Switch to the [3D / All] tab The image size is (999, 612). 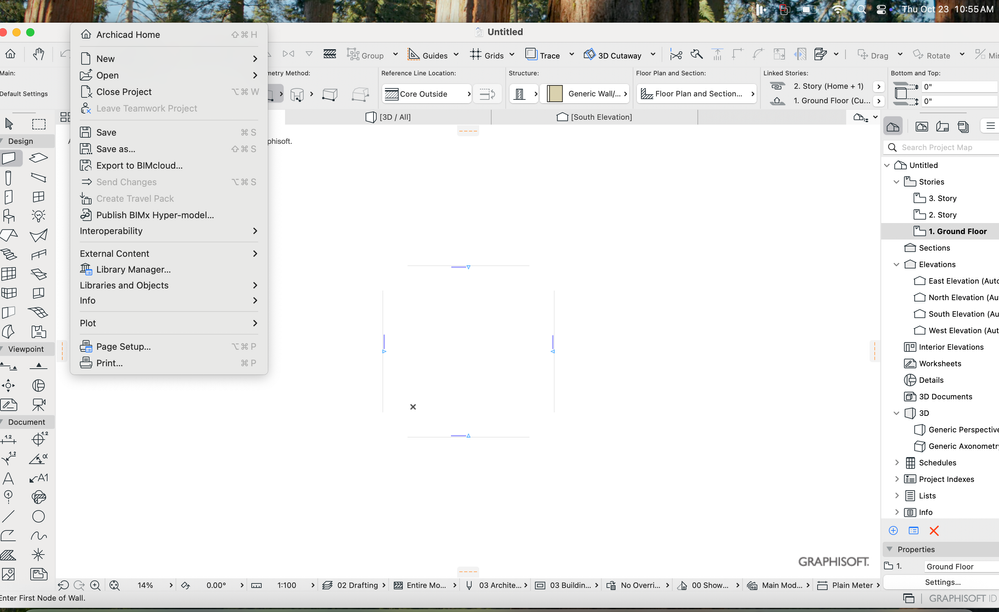[x=388, y=117]
